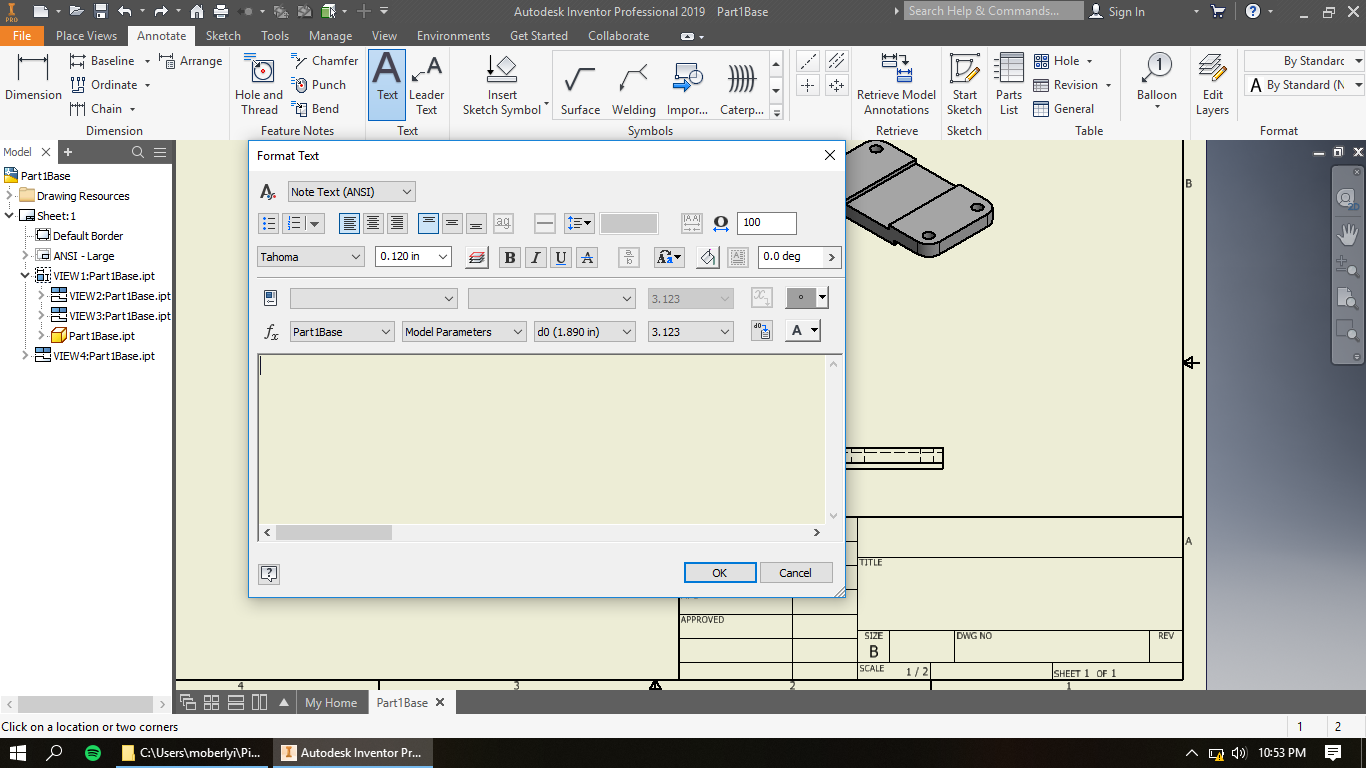Click the rotation angle arrow button
Screen dimensions: 1366x768
pos(831,257)
